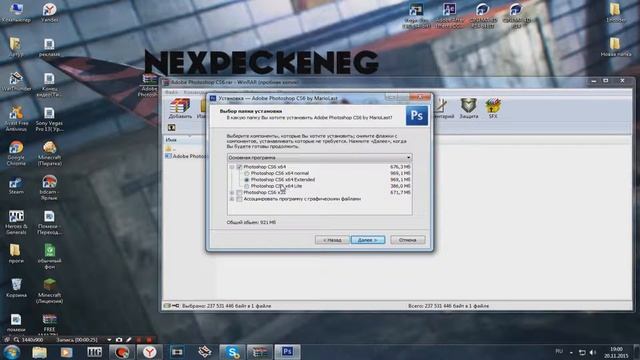
Task: Click the Ps logo in installer header
Action: pos(417,115)
